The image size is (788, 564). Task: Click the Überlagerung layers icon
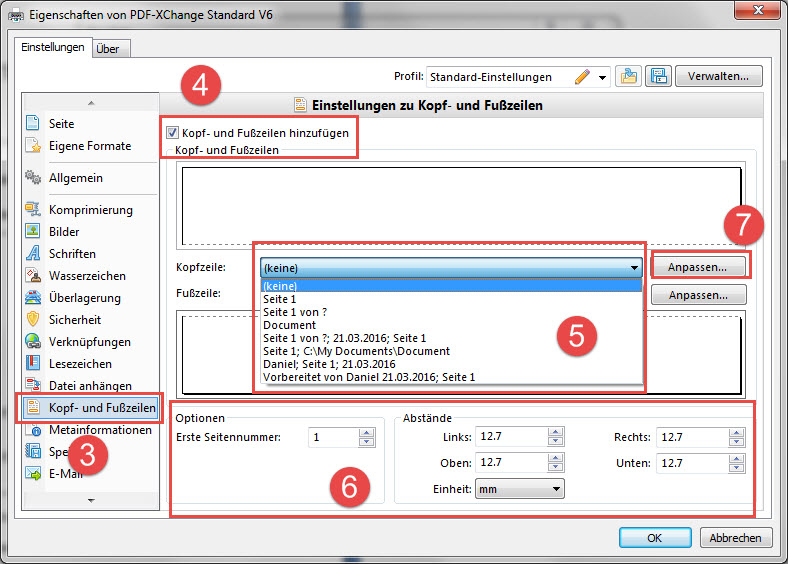point(33,298)
